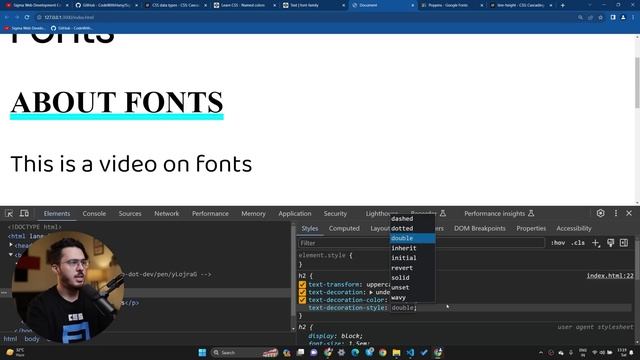
Task: Select the Accessibility sidebar tab
Action: pos(573,229)
